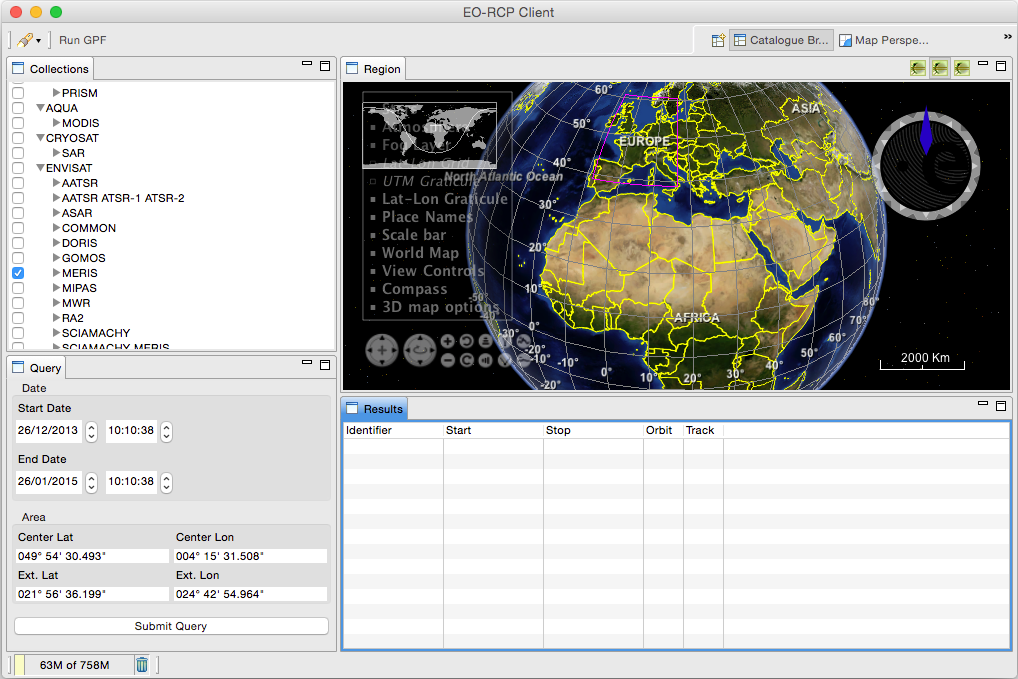Click Run GPF in toolbar

[82, 40]
